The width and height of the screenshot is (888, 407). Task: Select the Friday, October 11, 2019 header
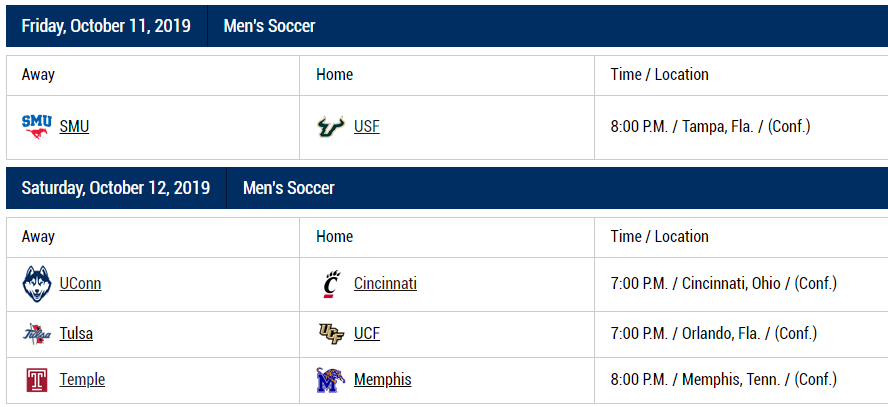pyautogui.click(x=106, y=26)
